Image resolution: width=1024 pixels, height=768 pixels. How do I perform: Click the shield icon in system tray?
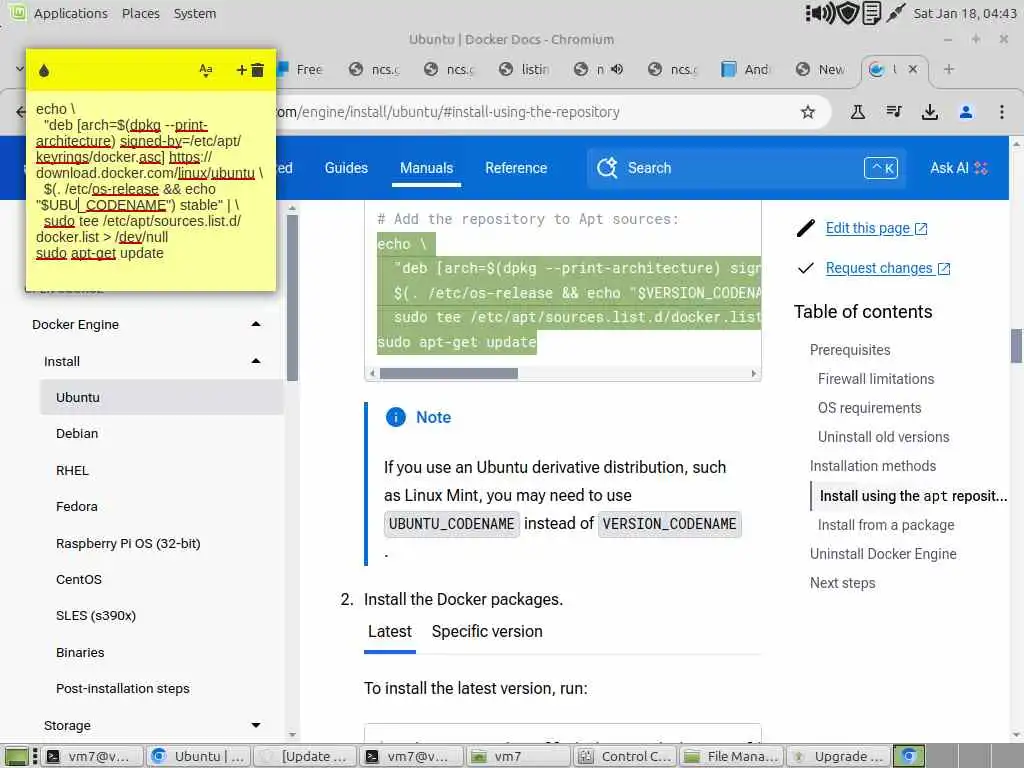tap(848, 13)
